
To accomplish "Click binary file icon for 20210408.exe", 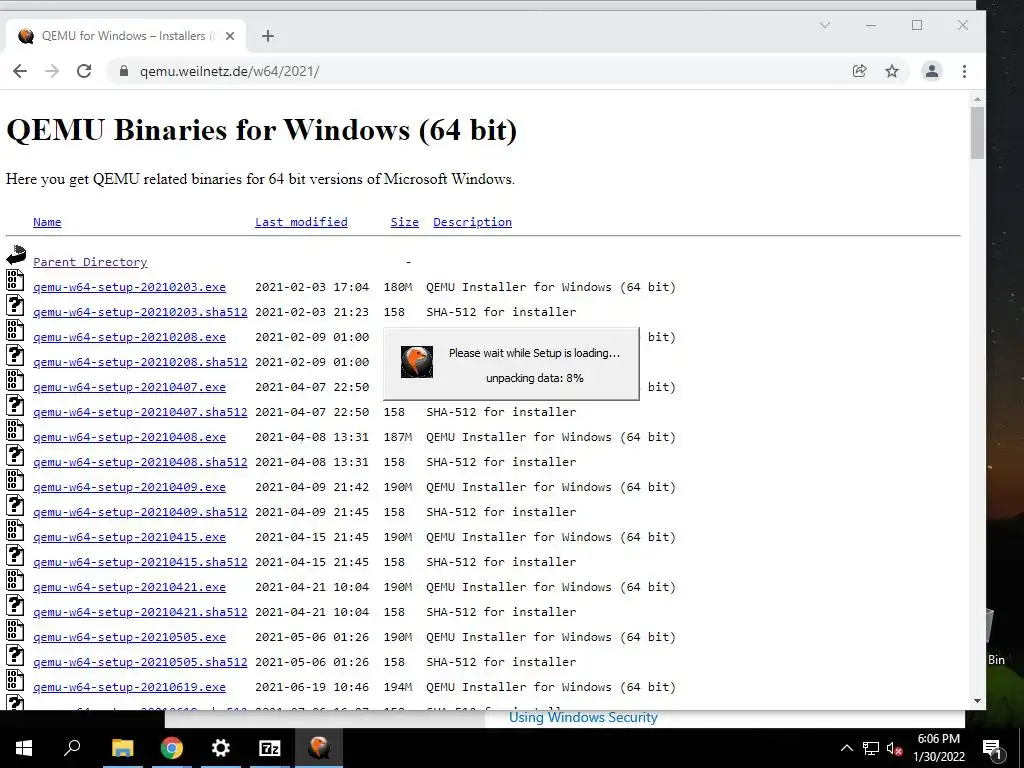I will (x=15, y=430).
